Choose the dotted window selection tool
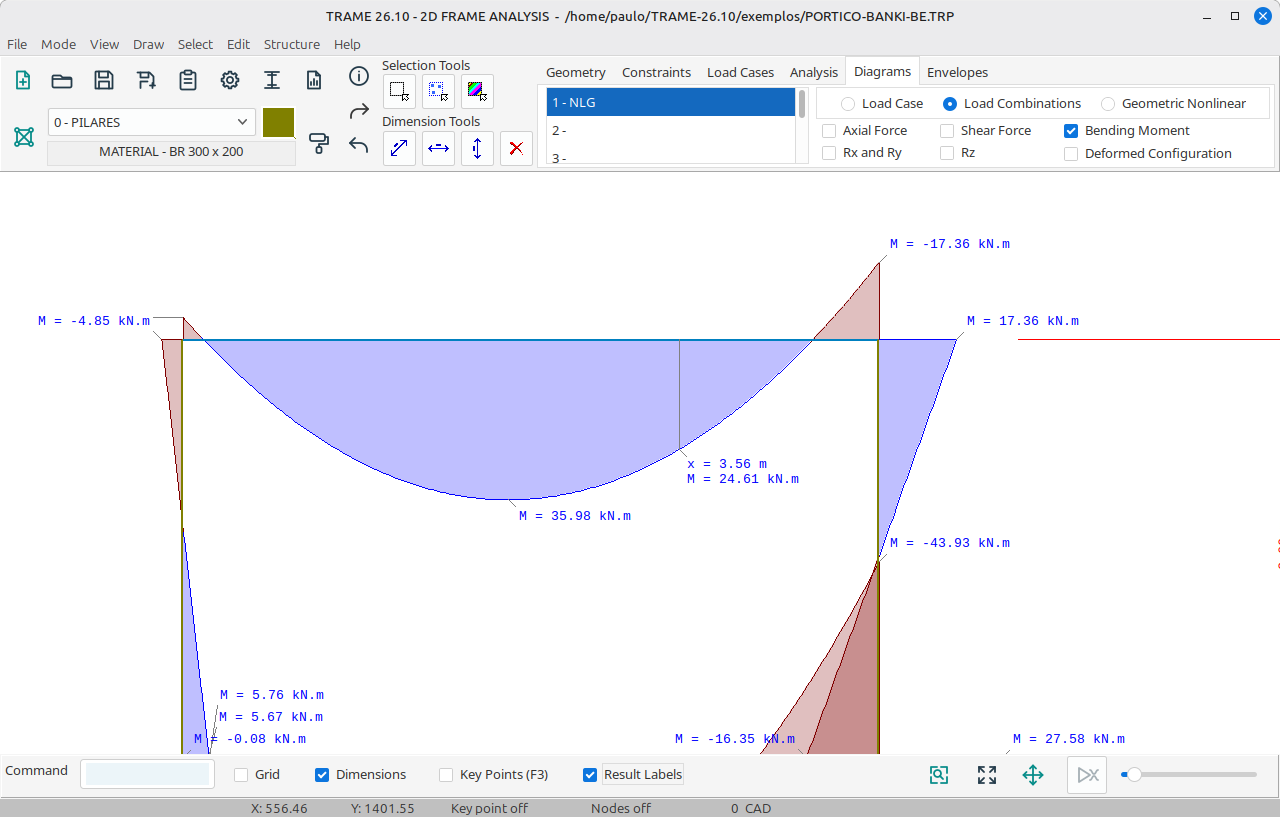The height and width of the screenshot is (817, 1280). [438, 92]
